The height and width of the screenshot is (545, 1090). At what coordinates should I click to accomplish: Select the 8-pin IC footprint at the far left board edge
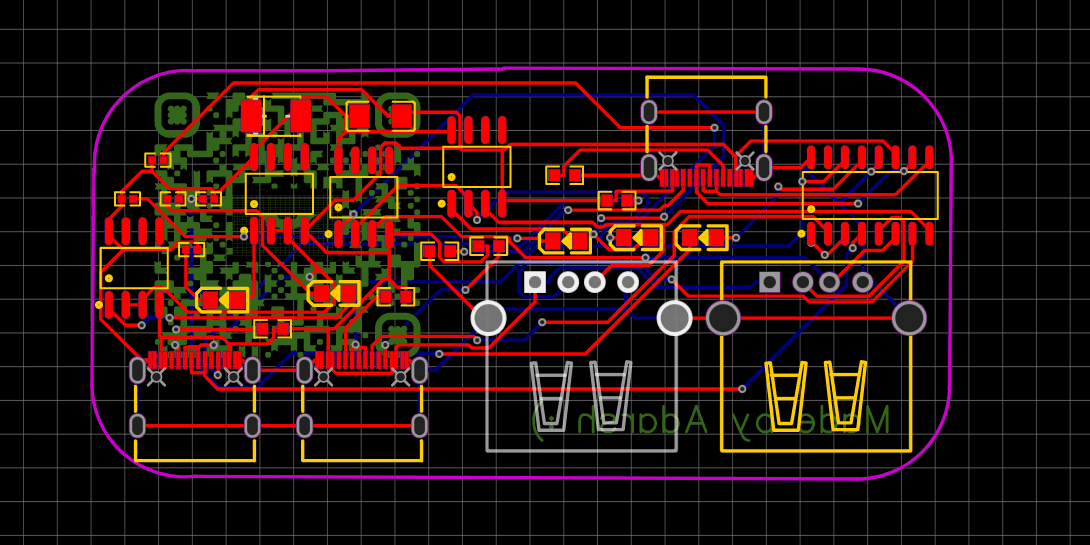click(134, 268)
